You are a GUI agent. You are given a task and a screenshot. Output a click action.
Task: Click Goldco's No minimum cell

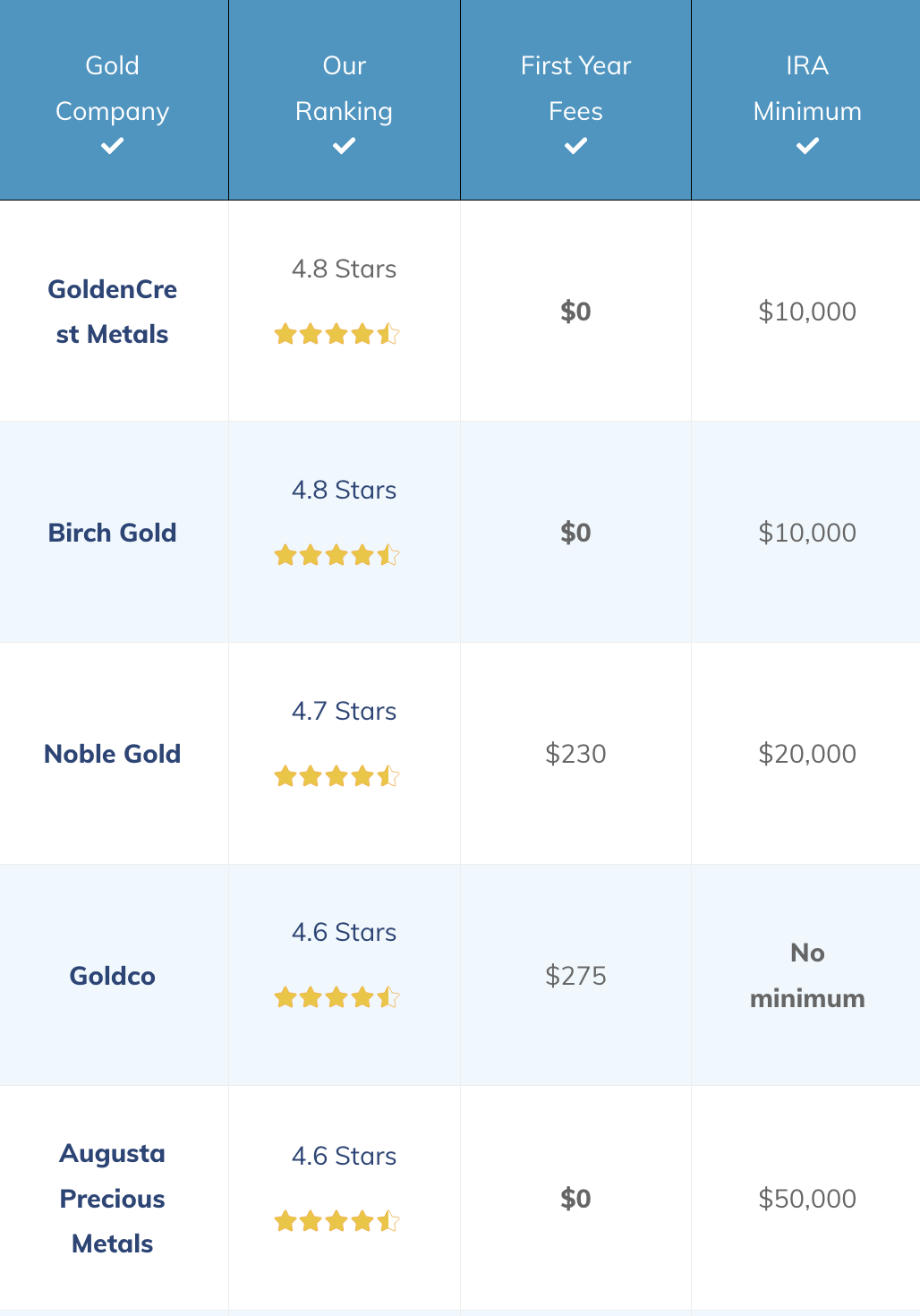point(807,976)
